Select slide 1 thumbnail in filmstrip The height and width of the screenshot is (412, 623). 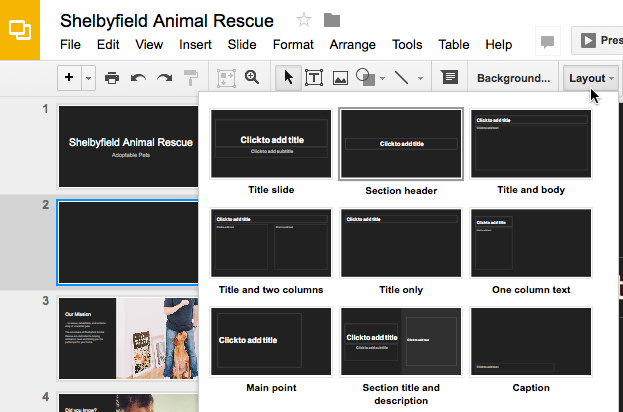128,146
